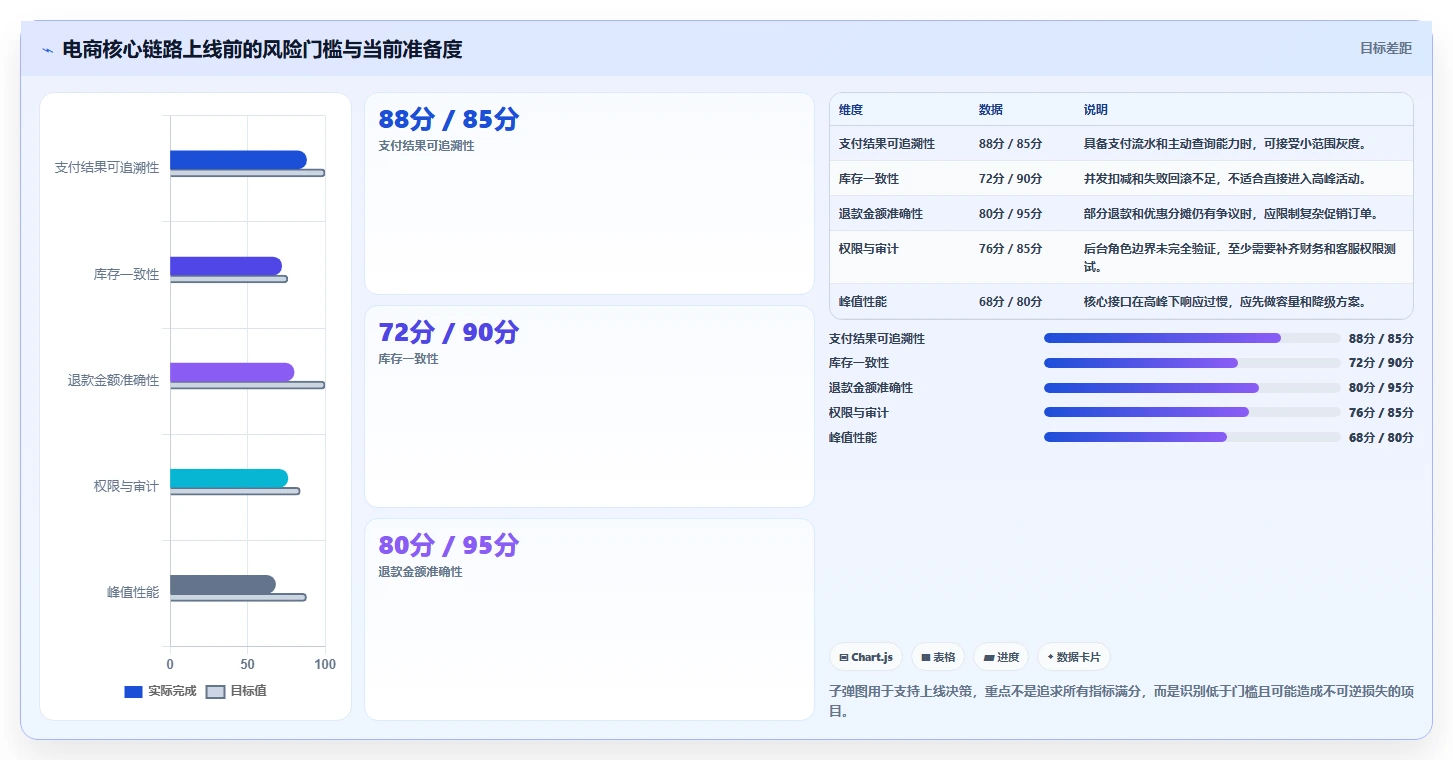Toggle the 目标值 legend item
1453x760 pixels.
236,691
